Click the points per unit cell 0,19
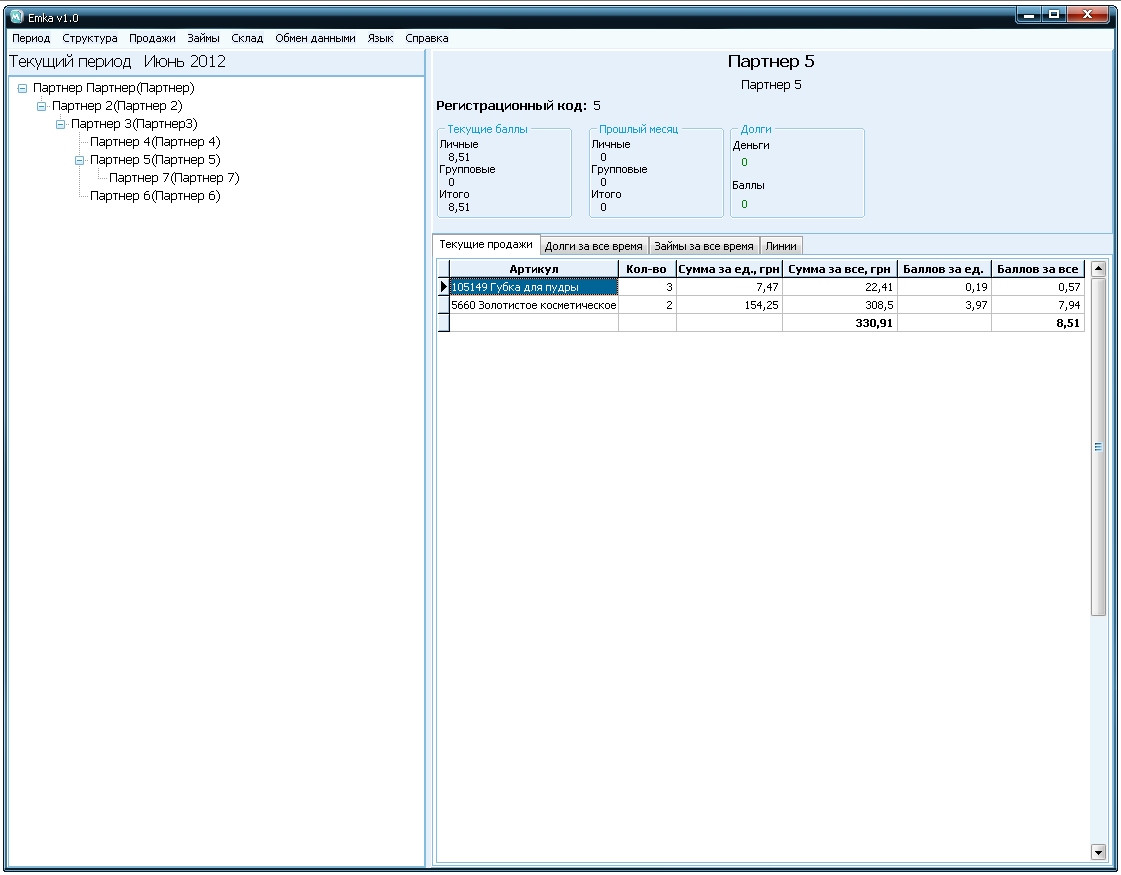The height and width of the screenshot is (875, 1121). (944, 287)
